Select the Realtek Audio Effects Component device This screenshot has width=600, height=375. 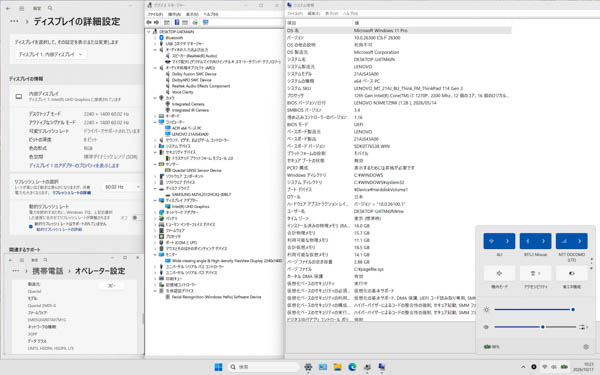[201, 86]
